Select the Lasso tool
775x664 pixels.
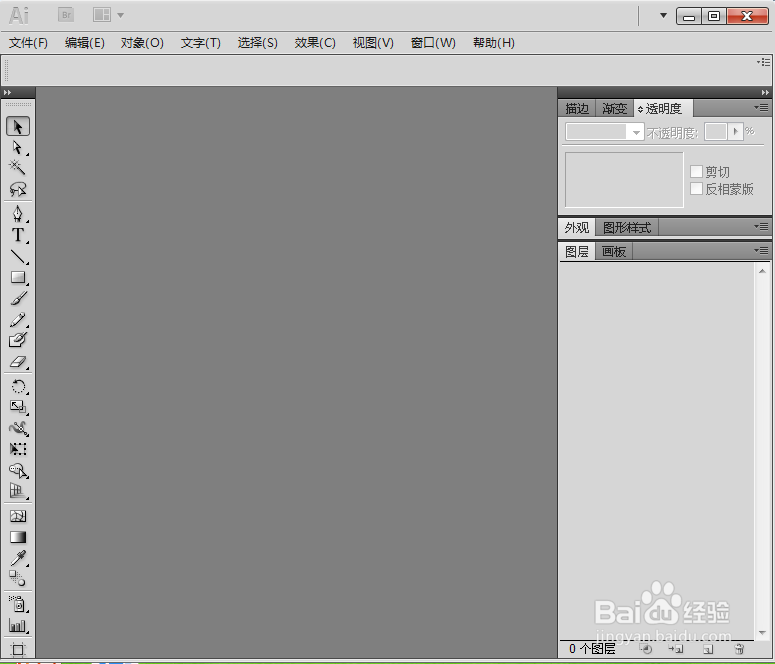coord(18,189)
